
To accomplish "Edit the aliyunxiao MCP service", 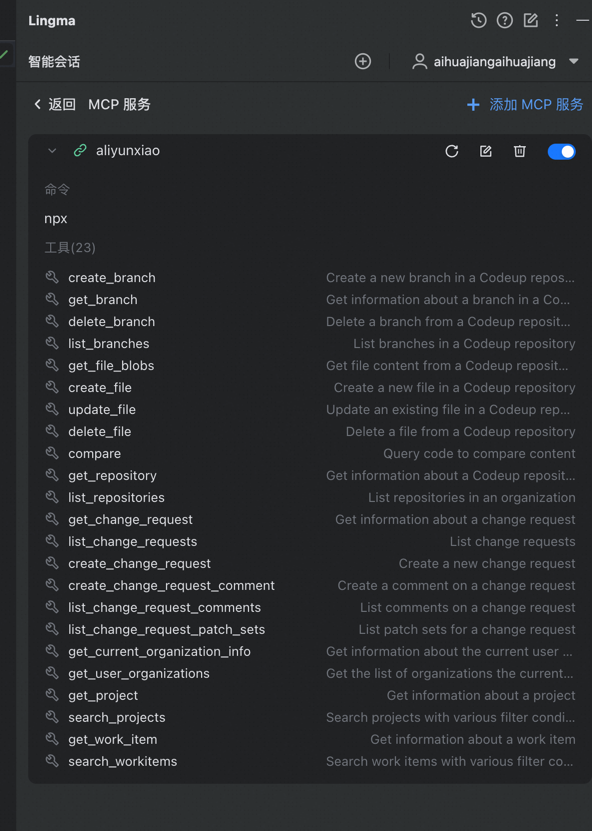I will (x=486, y=152).
